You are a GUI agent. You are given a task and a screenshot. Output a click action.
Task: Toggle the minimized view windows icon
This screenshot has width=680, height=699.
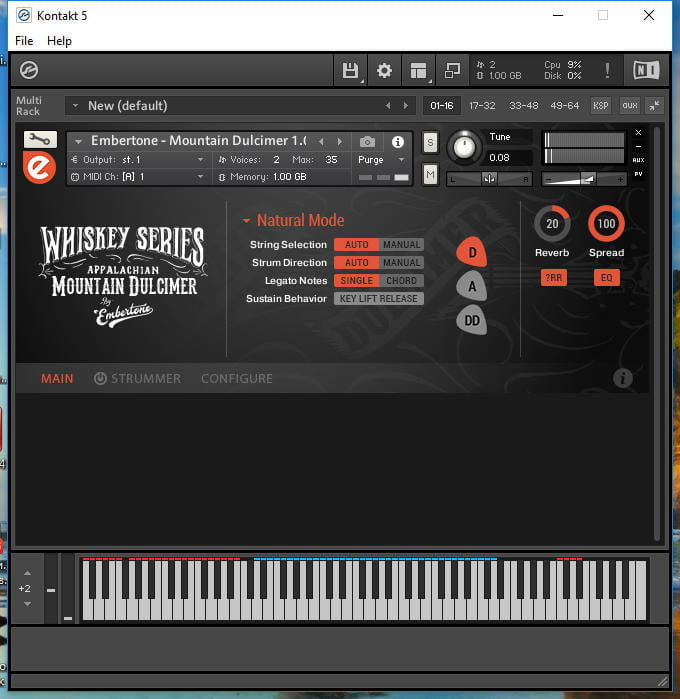tap(452, 70)
